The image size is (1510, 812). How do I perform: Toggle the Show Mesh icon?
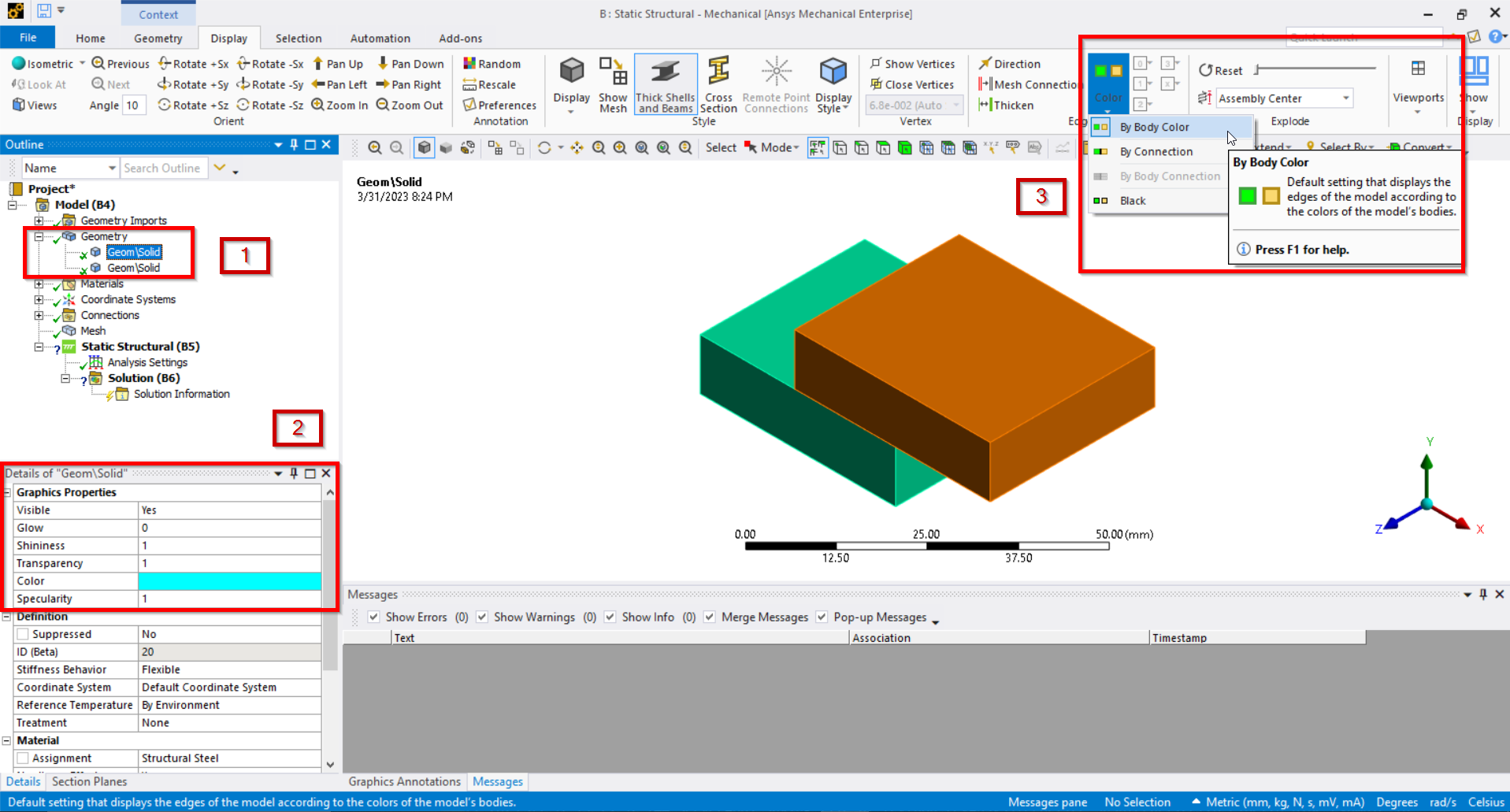[613, 72]
